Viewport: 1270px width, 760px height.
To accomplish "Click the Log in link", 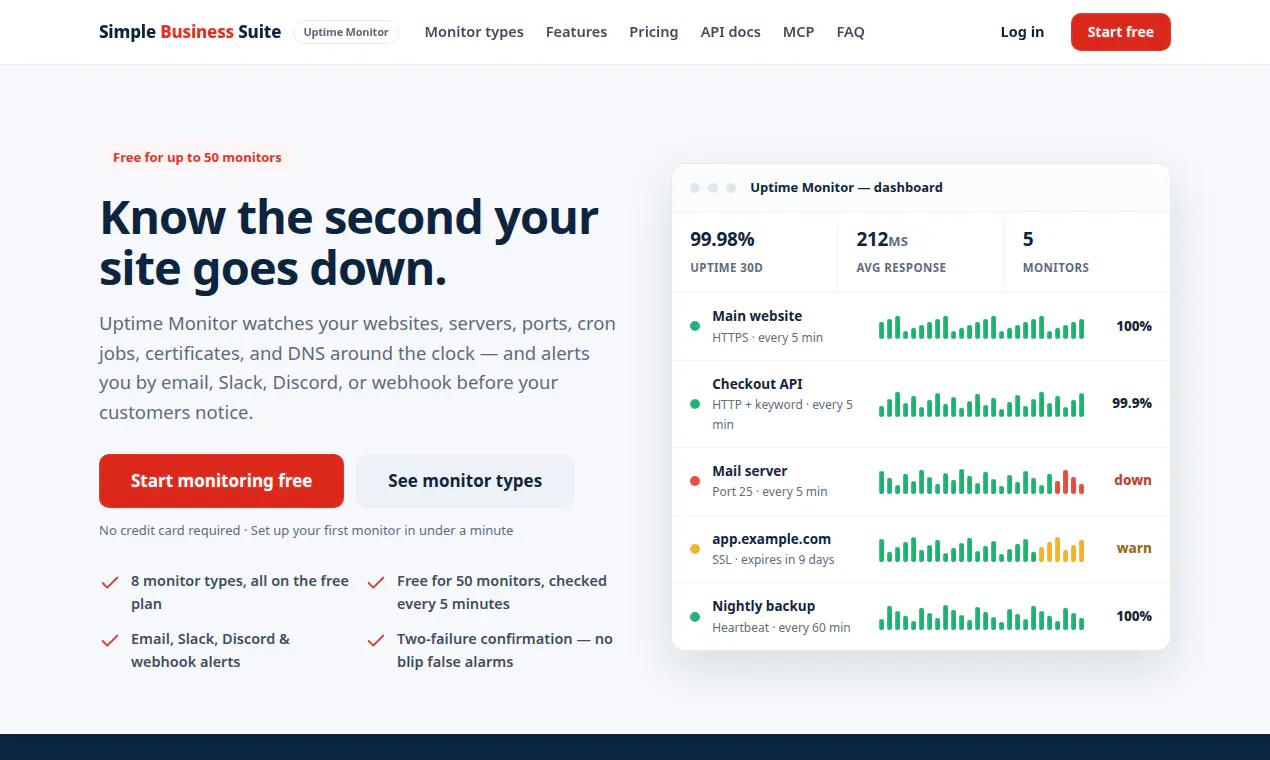I will coord(1022,32).
